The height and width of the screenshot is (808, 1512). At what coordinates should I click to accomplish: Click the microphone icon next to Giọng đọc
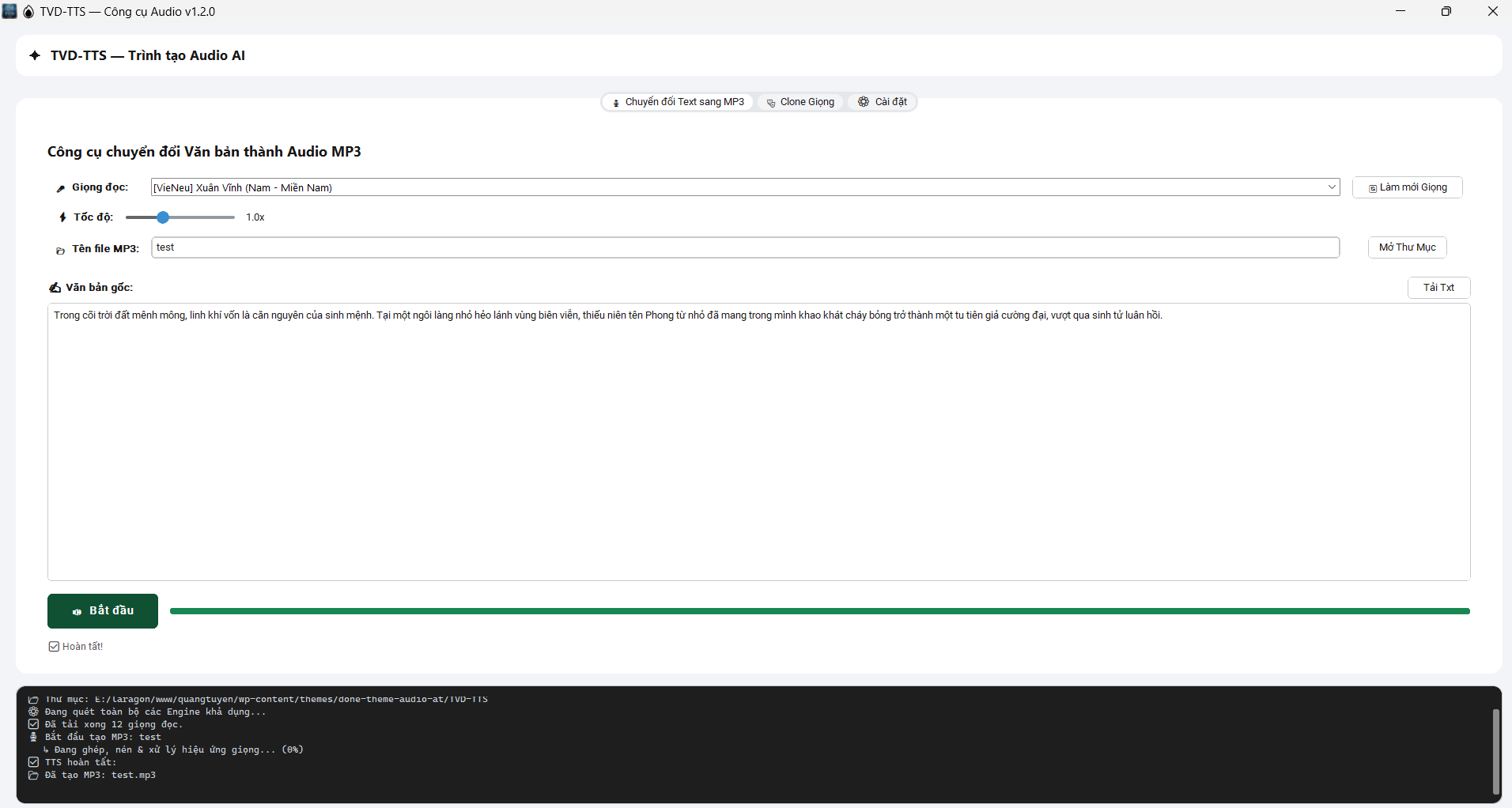pos(61,188)
